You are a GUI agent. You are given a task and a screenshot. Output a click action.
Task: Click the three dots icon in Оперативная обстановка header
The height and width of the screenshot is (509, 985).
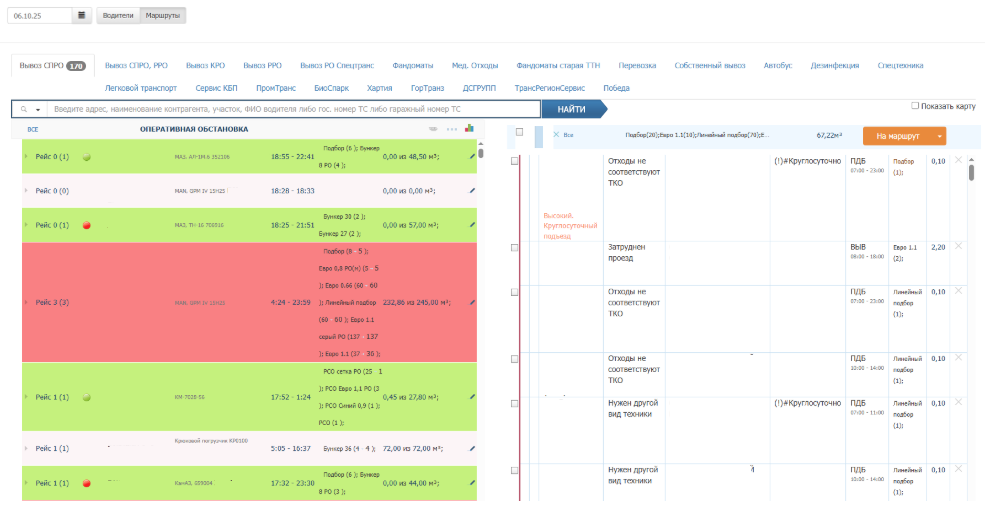click(x=451, y=129)
